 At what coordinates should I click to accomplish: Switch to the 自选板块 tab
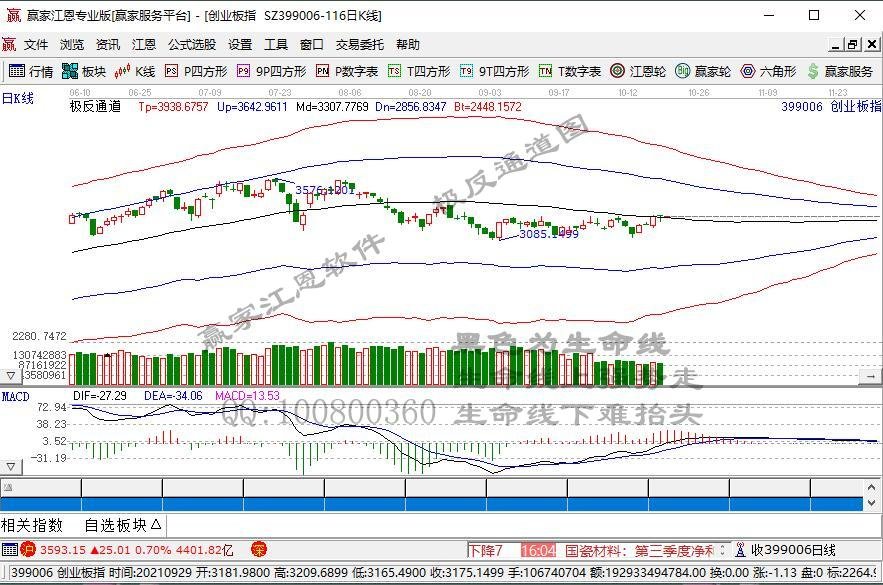[123, 525]
